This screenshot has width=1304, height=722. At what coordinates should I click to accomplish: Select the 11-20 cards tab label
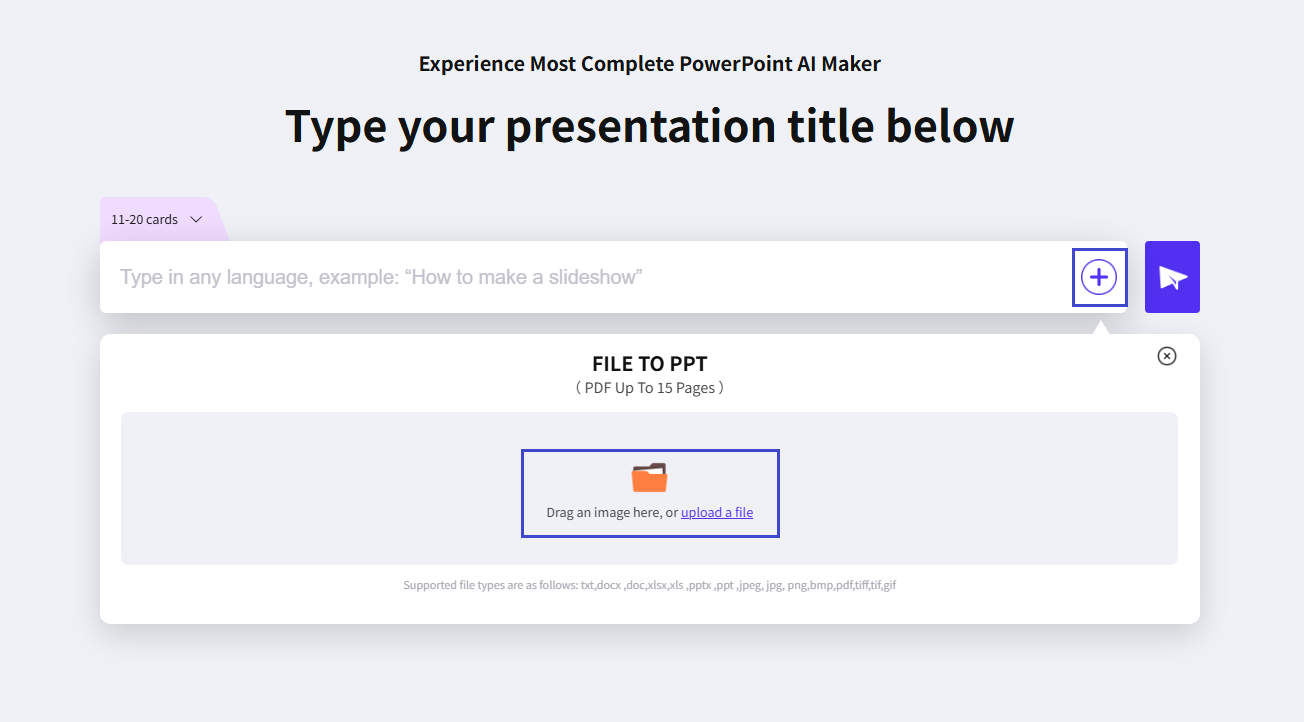(x=143, y=219)
